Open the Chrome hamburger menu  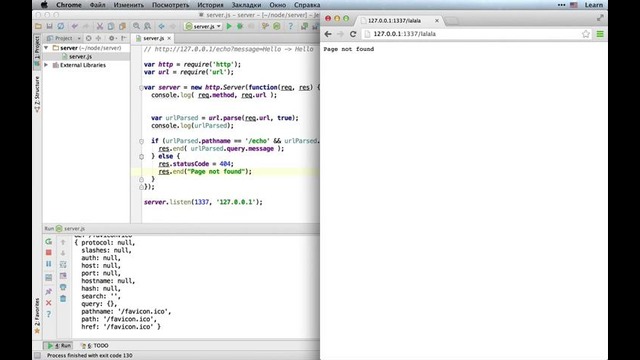coord(600,34)
